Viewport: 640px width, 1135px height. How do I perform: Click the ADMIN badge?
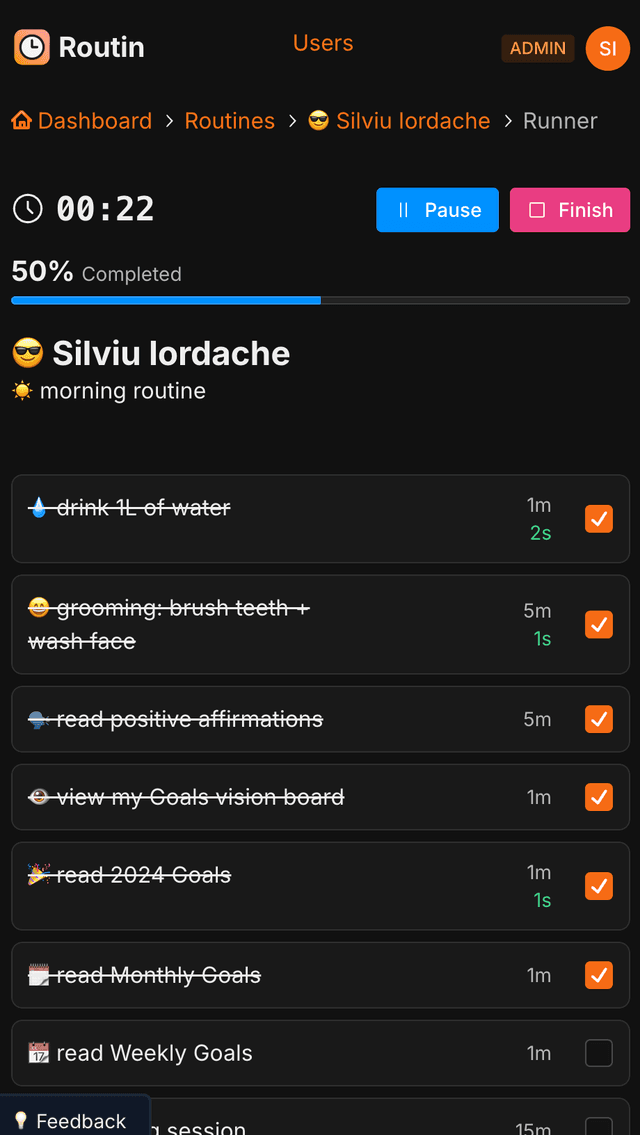click(x=538, y=48)
